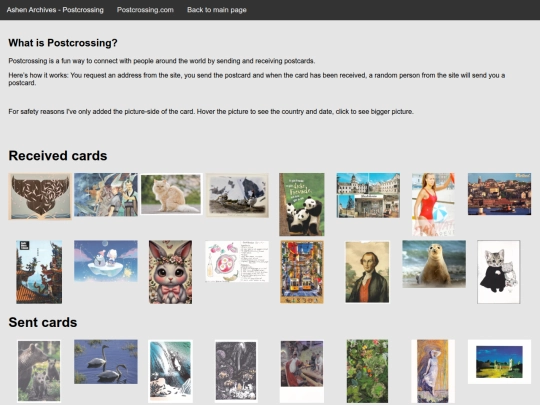Open the bunny with pink bow postcard
540x405 pixels.
(170, 272)
